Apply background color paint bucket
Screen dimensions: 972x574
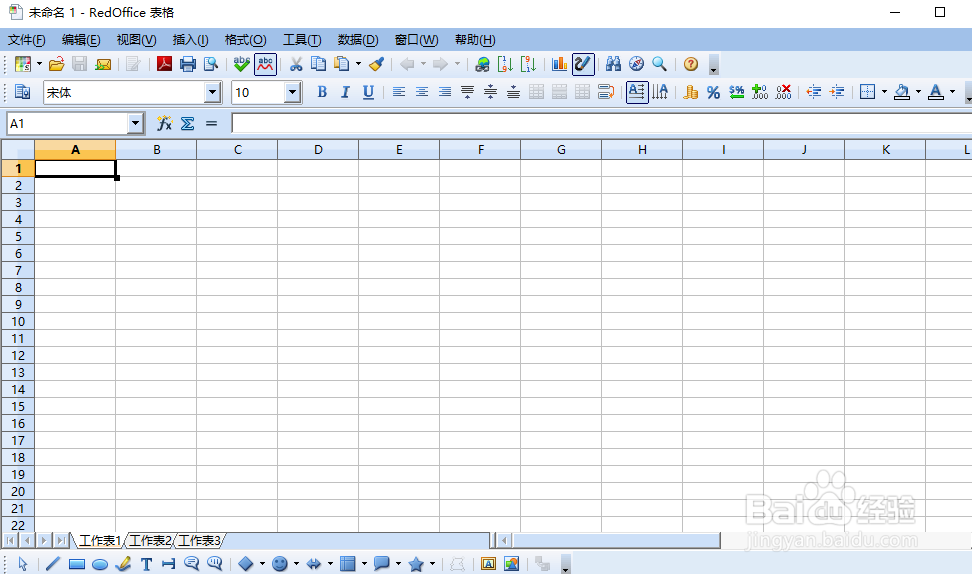pyautogui.click(x=903, y=92)
